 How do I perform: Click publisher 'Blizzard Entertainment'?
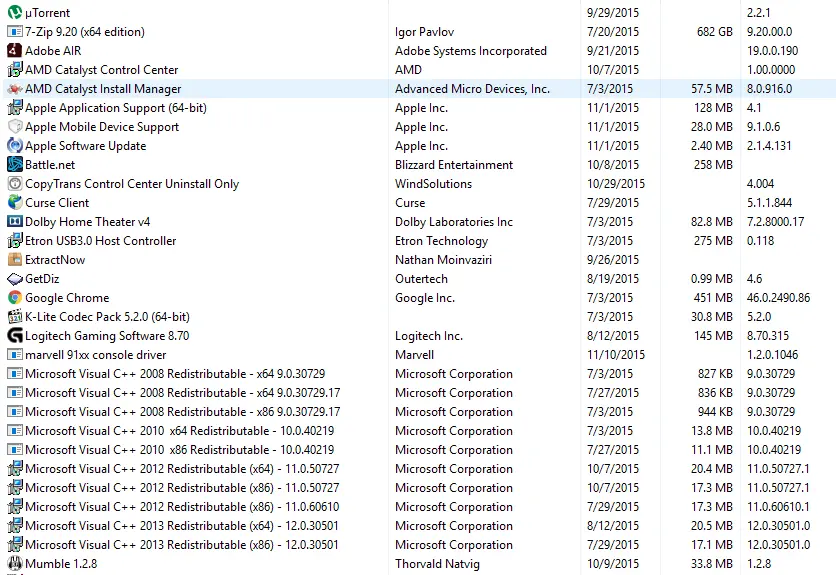coord(454,165)
